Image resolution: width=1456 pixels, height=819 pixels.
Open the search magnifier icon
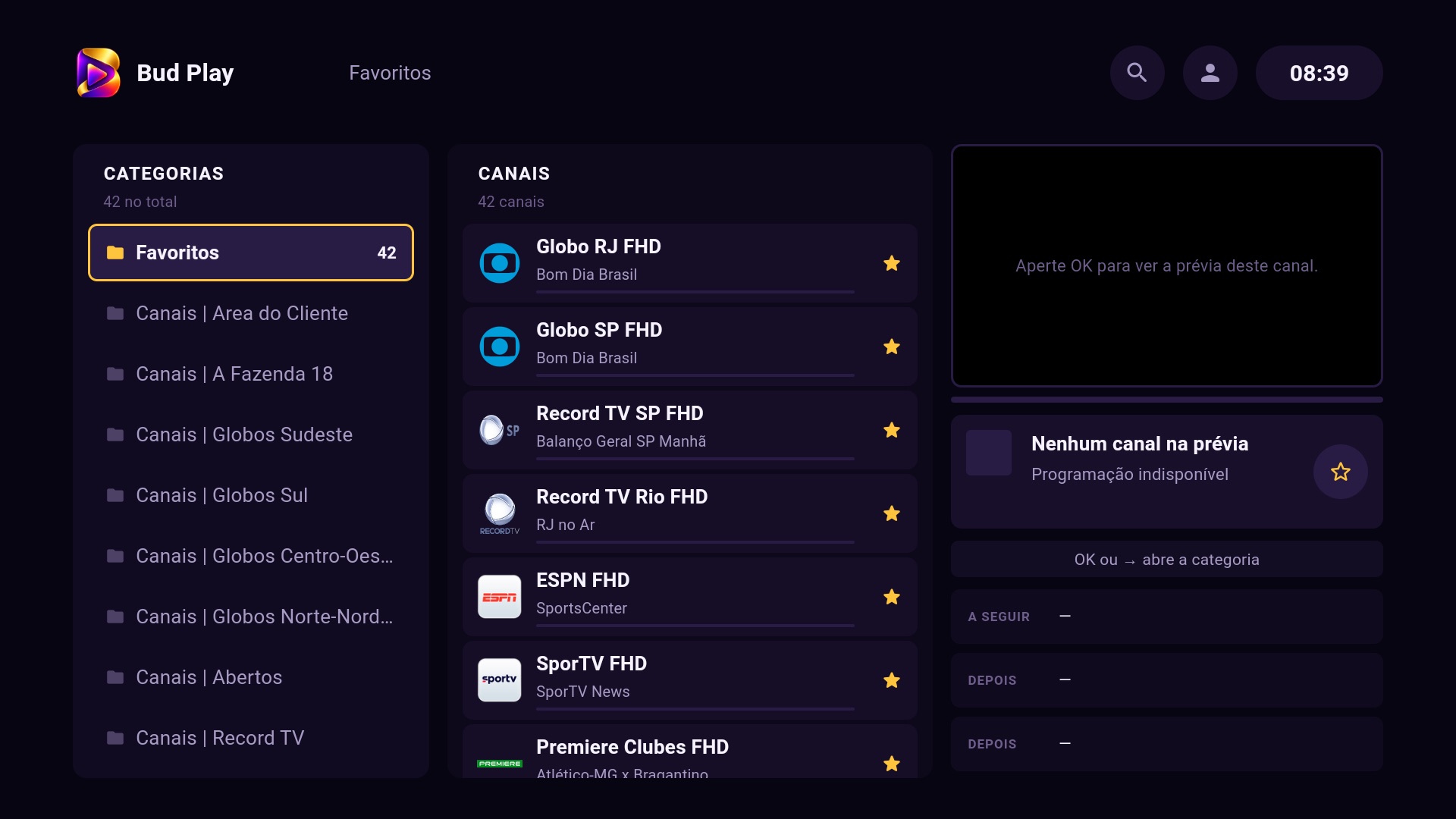click(1137, 73)
